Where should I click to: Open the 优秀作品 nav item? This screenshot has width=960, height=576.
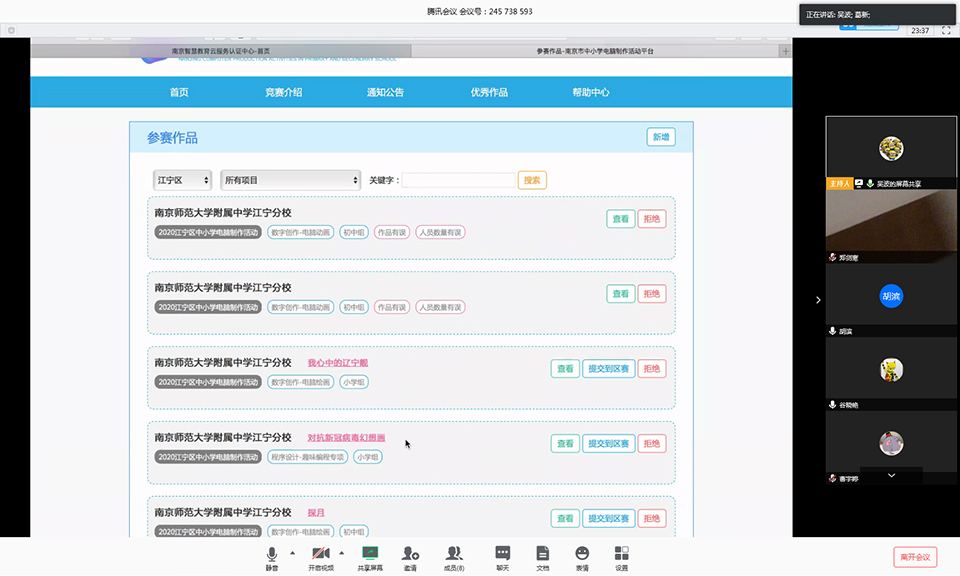(489, 92)
